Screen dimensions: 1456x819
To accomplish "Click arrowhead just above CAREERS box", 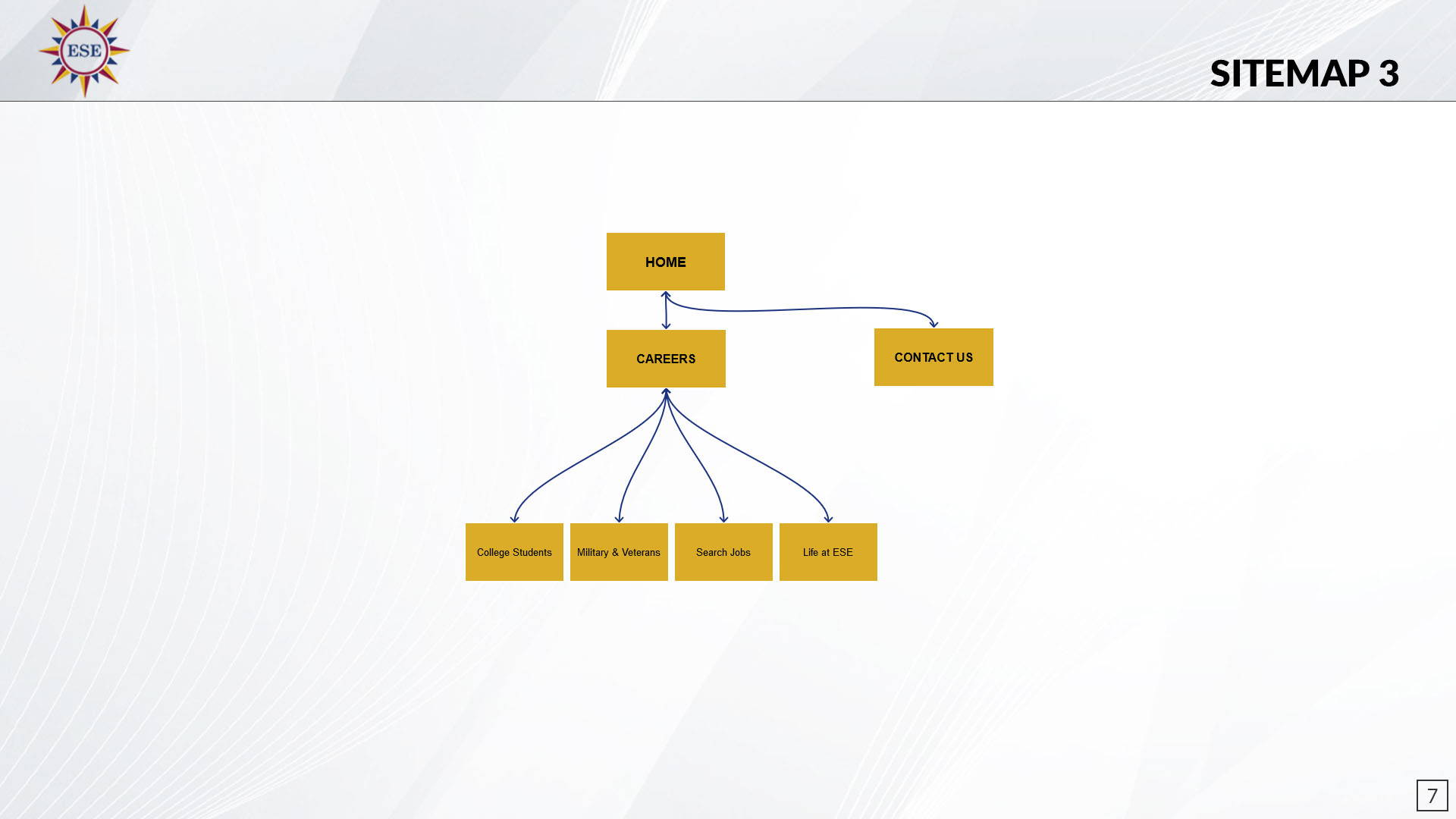I will click(667, 326).
